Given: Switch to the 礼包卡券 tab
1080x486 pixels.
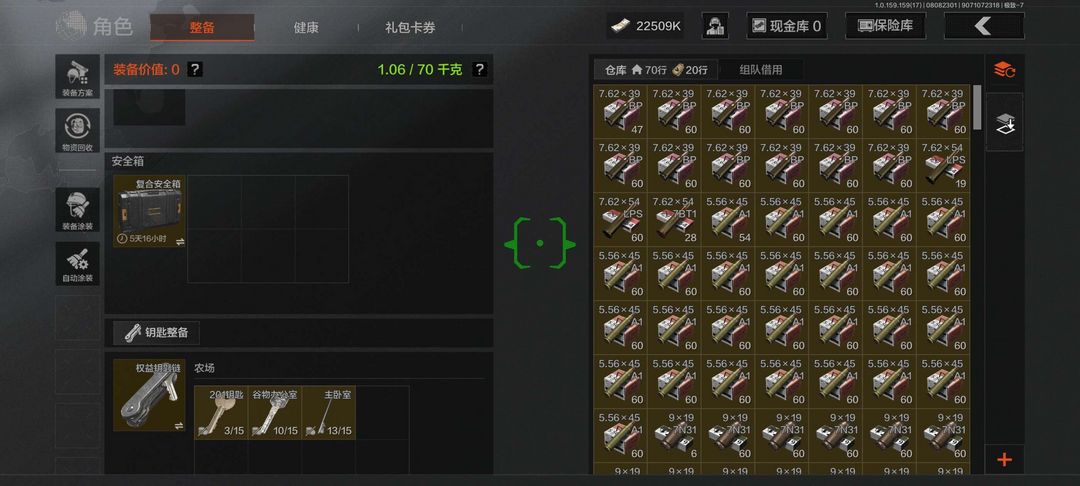Looking at the screenshot, I should click(x=410, y=28).
